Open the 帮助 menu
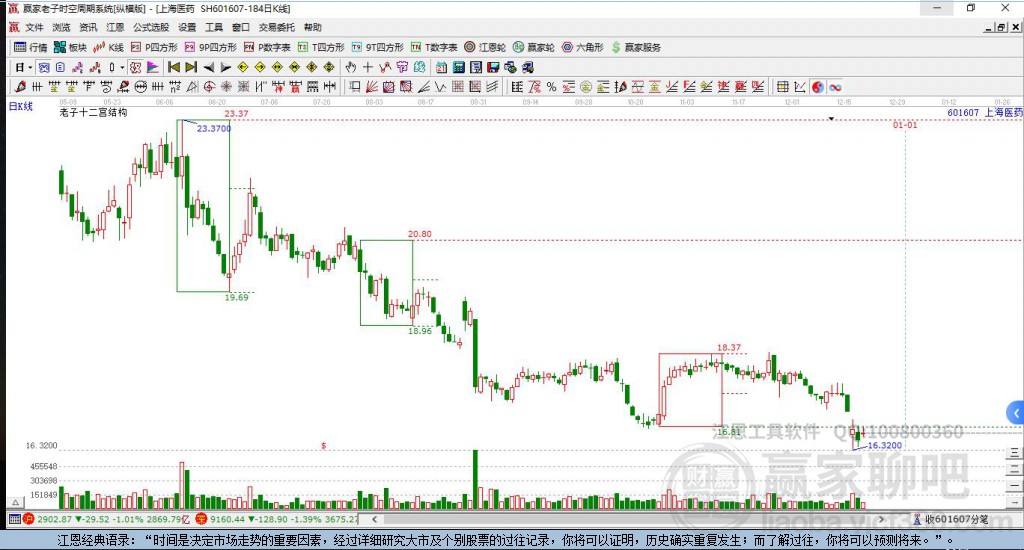Viewport: 1024px width, 550px height. [313, 27]
